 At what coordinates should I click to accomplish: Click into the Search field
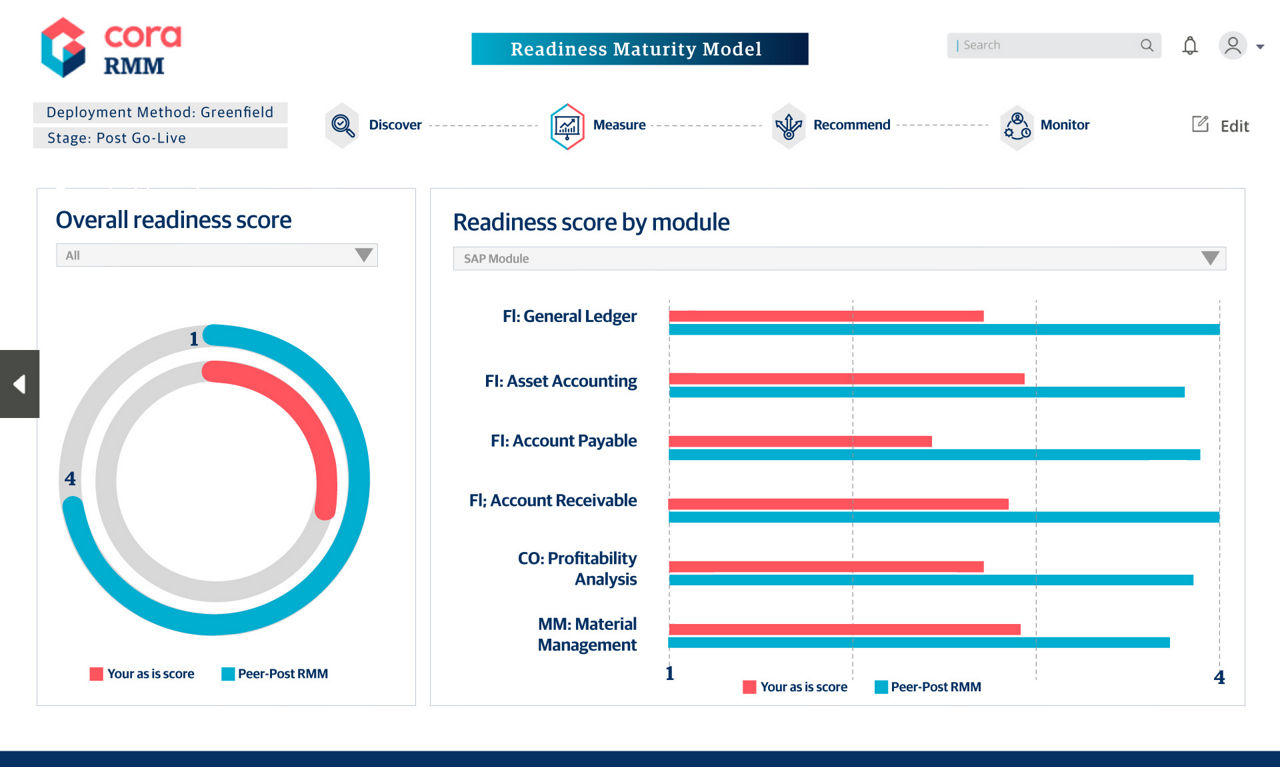pos(1040,45)
